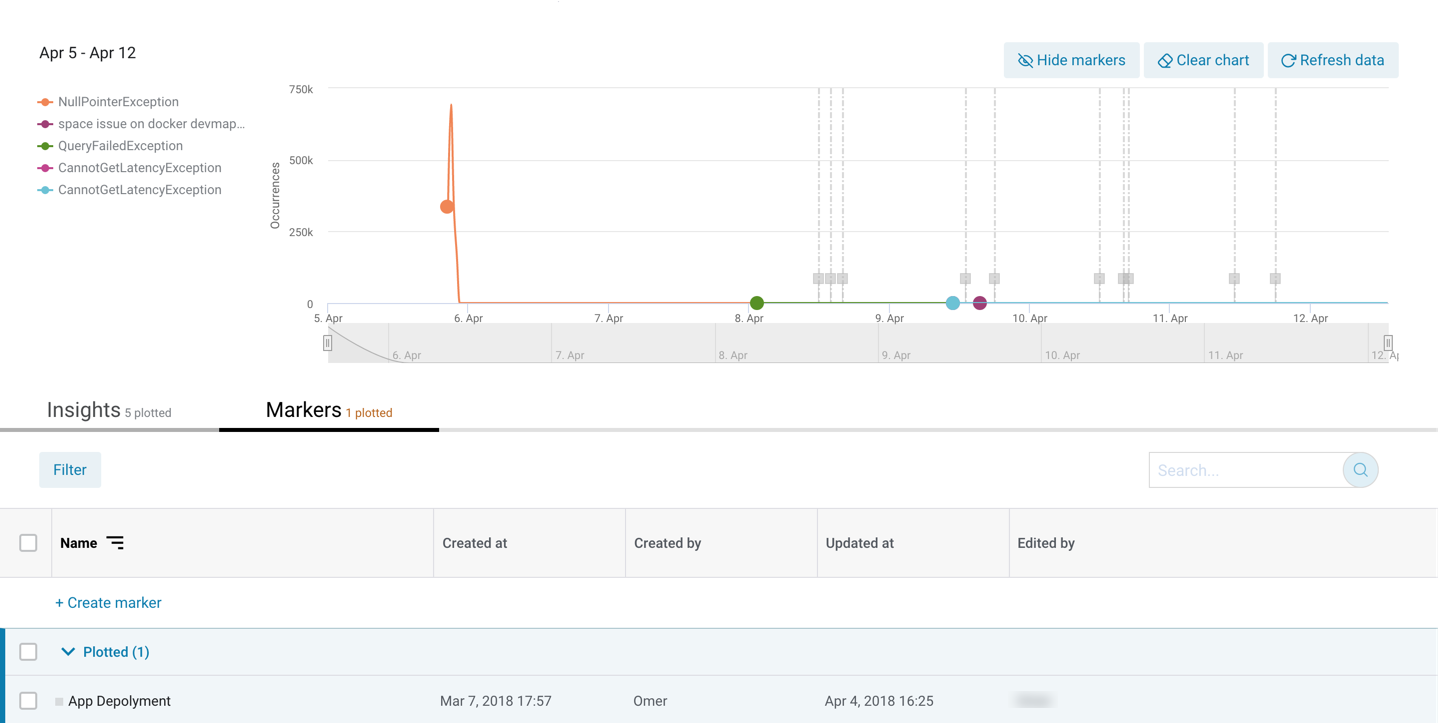Click the Hide markers button

(x=1071, y=60)
